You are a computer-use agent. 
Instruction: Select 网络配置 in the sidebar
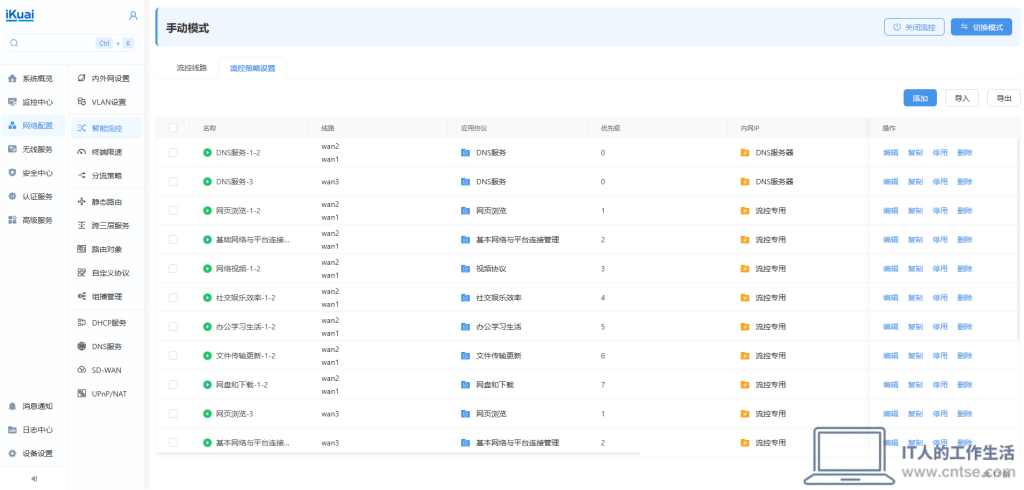[x=34, y=125]
